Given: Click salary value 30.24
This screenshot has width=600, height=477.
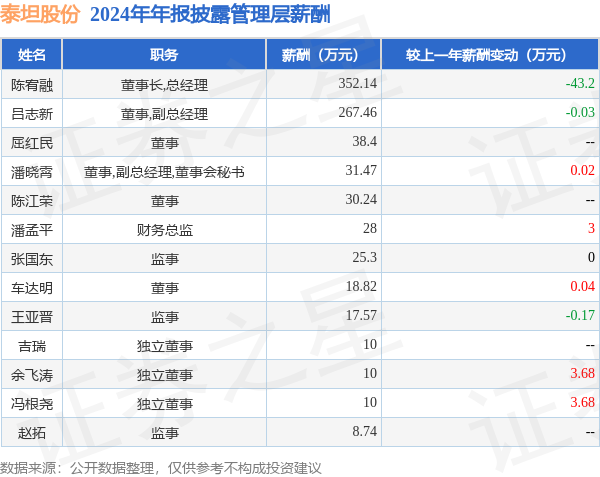Looking at the screenshot, I should 361,199.
